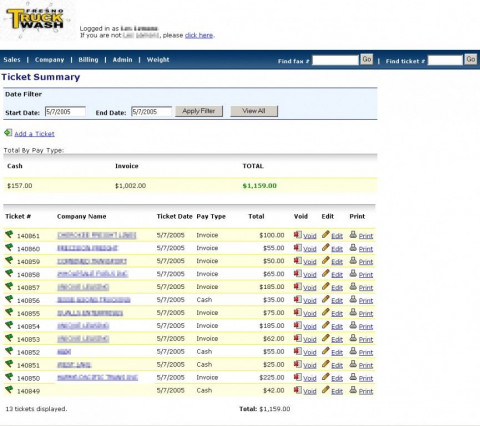Click green flag icon for ticket 140849
Image resolution: width=480 pixels, height=426 pixels.
9,390
